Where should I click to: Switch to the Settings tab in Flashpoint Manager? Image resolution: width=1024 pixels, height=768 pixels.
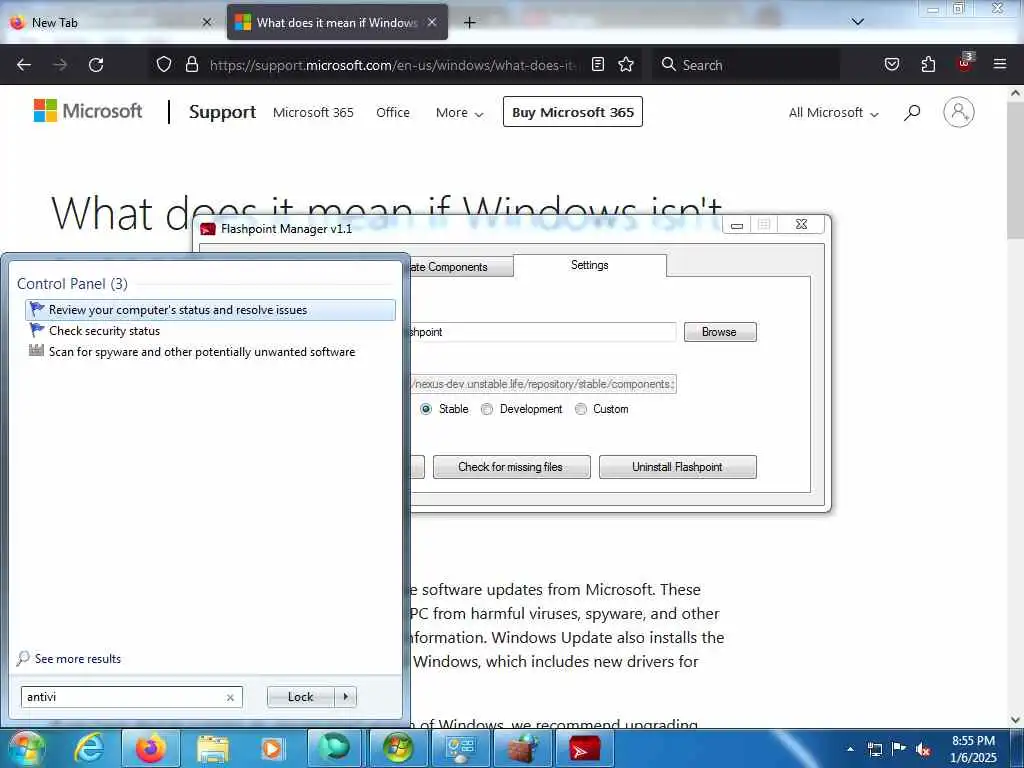[590, 265]
